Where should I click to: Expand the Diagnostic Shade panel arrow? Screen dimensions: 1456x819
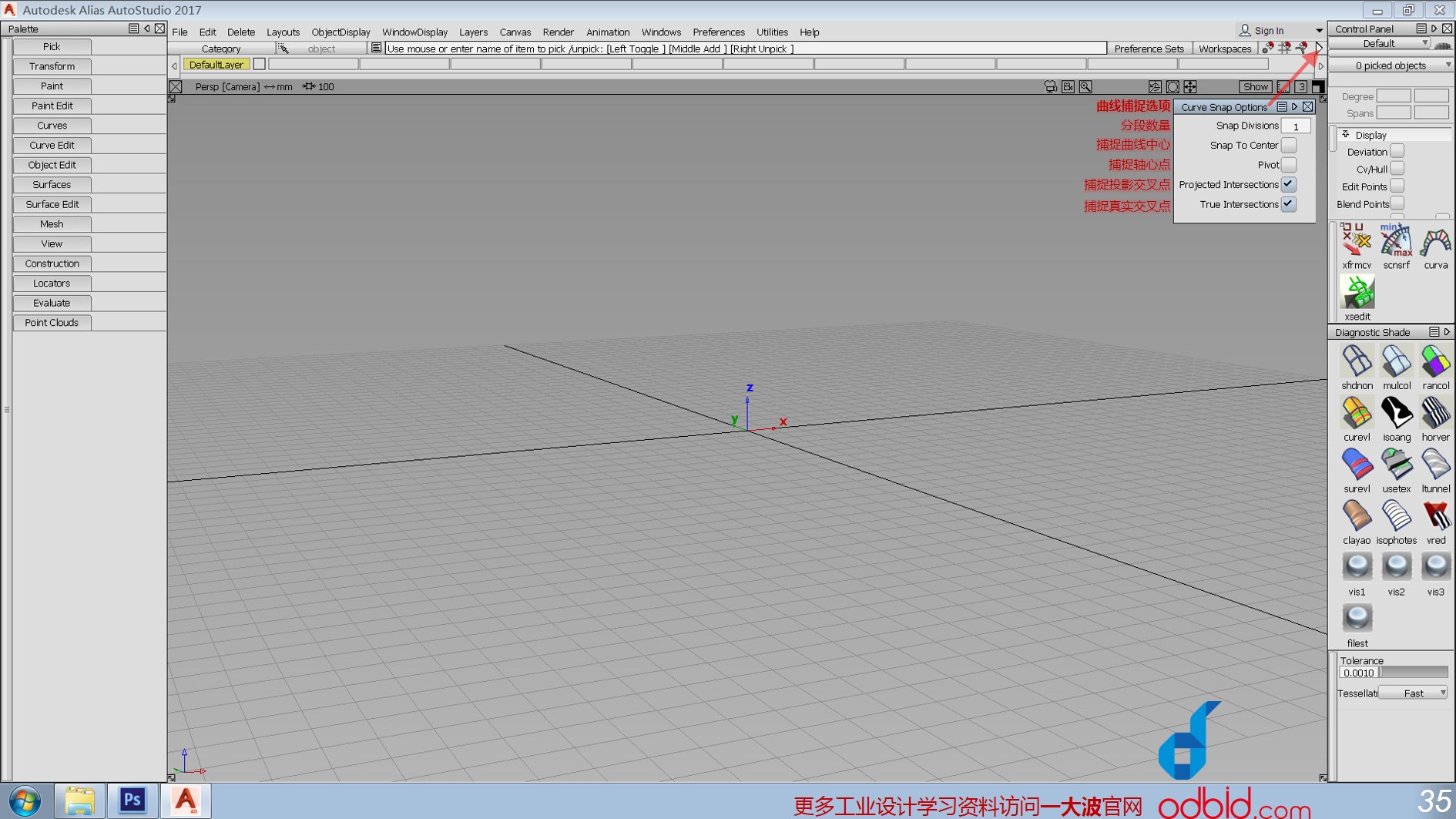(x=1447, y=332)
